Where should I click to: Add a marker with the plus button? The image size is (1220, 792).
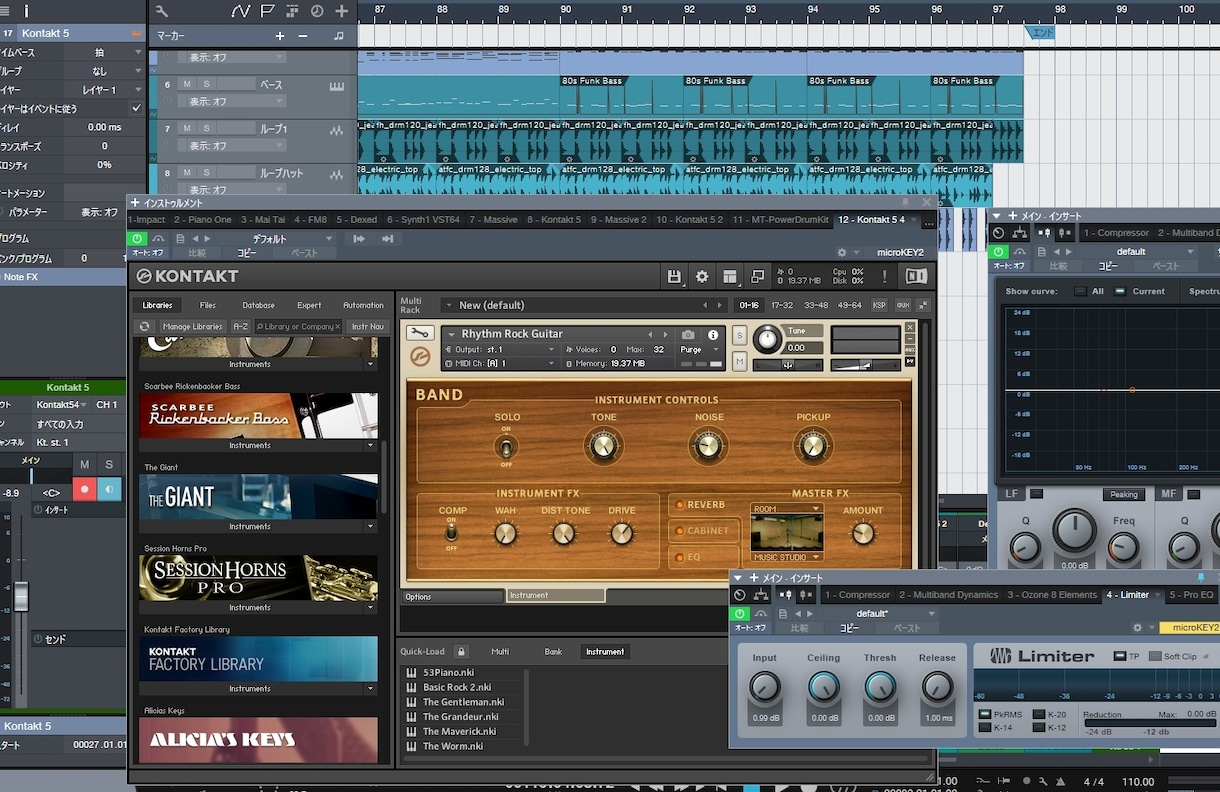tap(280, 36)
